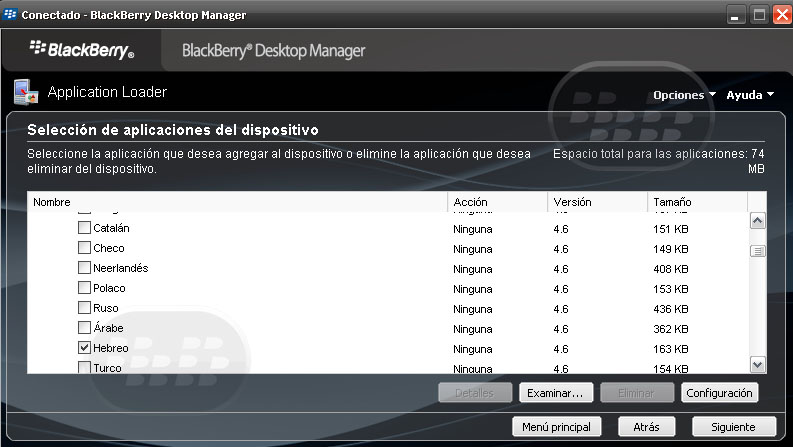Uncheck the Hebreo language checkbox
Screen dimensions: 793x447
point(84,348)
